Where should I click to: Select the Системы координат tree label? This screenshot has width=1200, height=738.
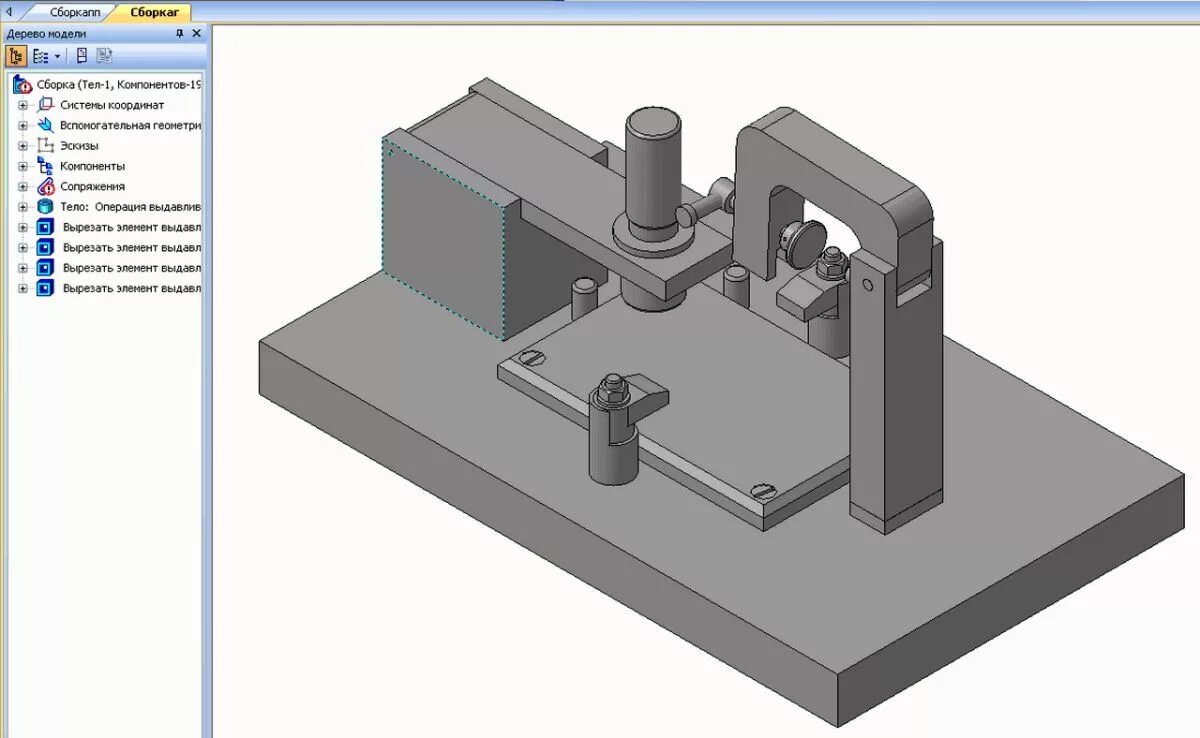click(112, 105)
